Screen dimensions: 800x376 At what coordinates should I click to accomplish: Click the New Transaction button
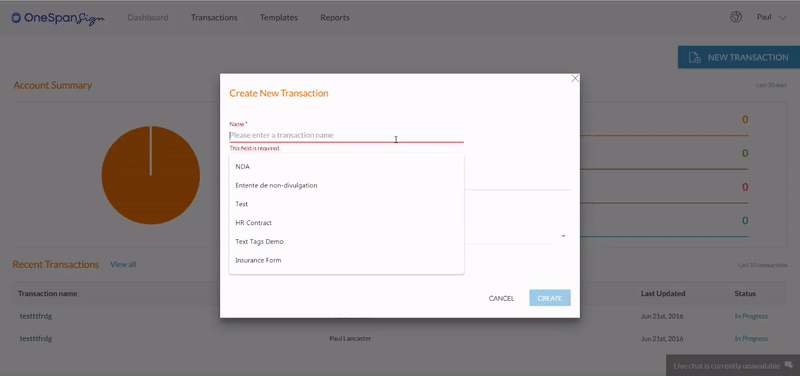(x=739, y=57)
